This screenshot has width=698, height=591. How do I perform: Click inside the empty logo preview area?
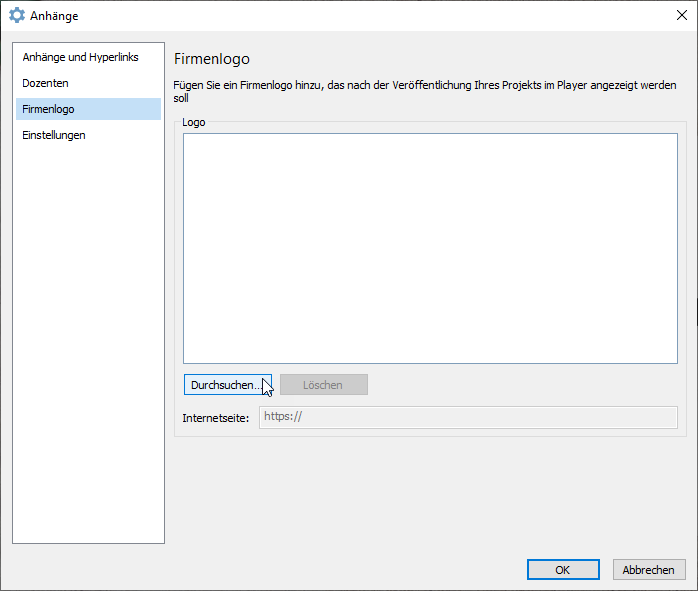[430, 248]
